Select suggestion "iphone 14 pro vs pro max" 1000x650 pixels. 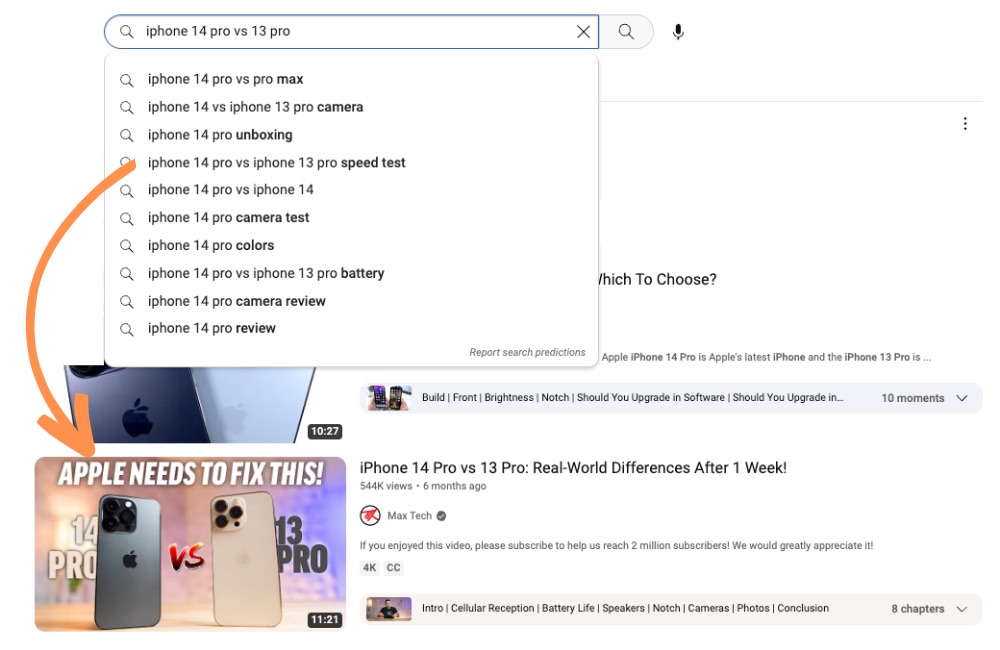click(x=351, y=79)
